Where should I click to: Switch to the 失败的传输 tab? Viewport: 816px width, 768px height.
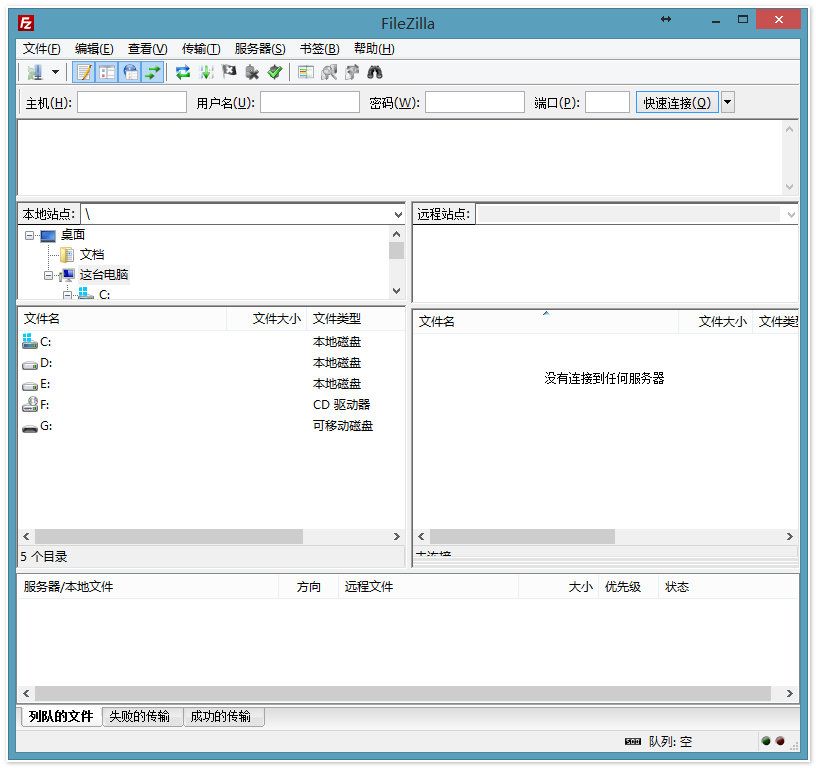141,716
